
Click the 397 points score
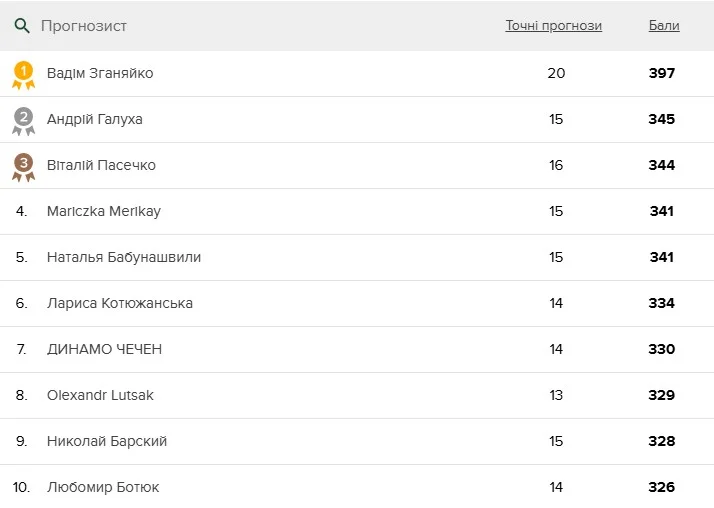tap(661, 73)
